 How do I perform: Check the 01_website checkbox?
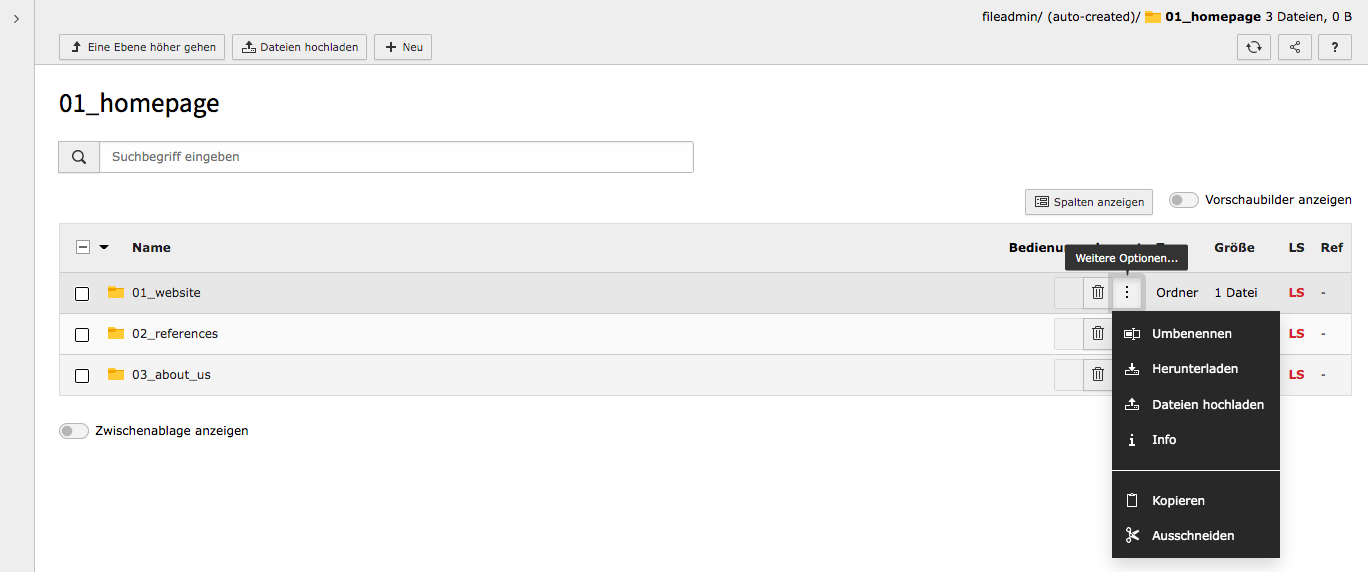[x=82, y=294]
